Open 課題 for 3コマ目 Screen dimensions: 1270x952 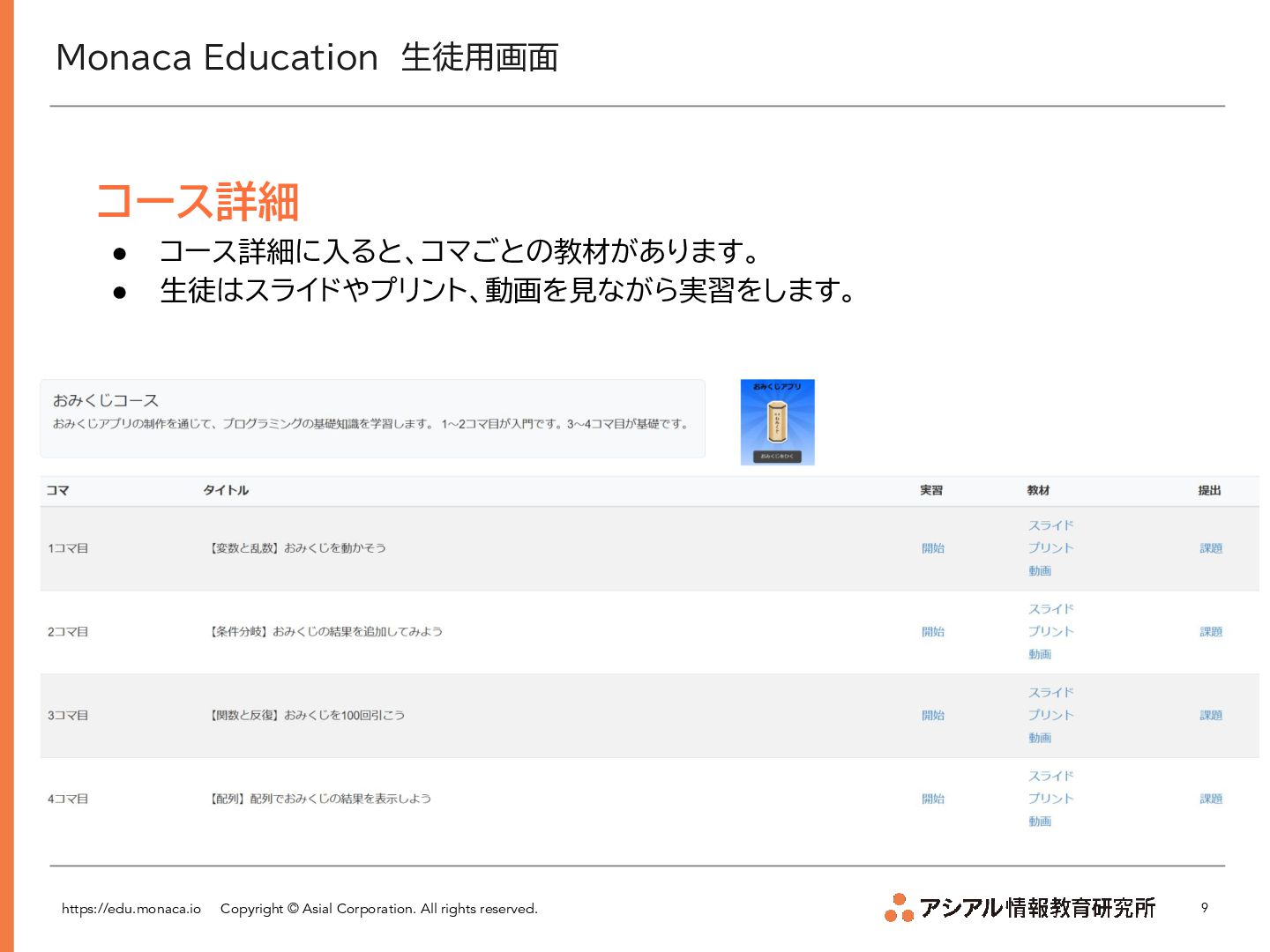pyautogui.click(x=1211, y=716)
